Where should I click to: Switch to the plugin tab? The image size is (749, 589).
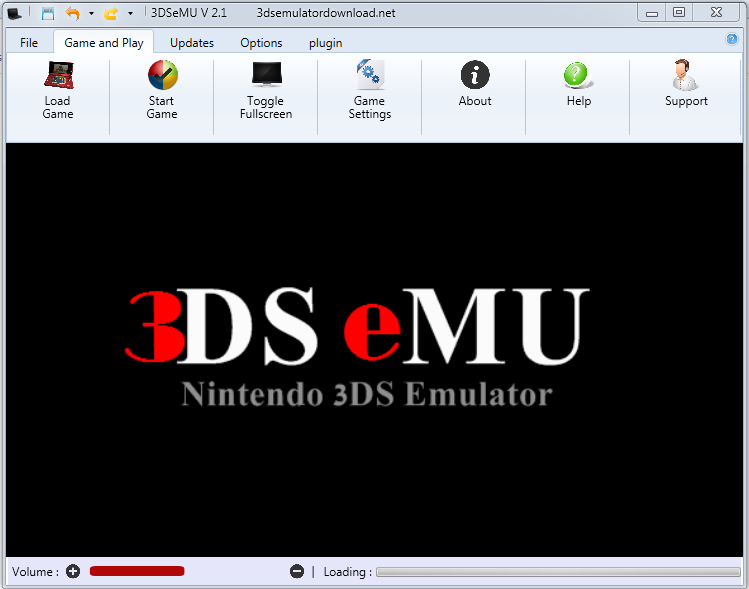coord(325,43)
